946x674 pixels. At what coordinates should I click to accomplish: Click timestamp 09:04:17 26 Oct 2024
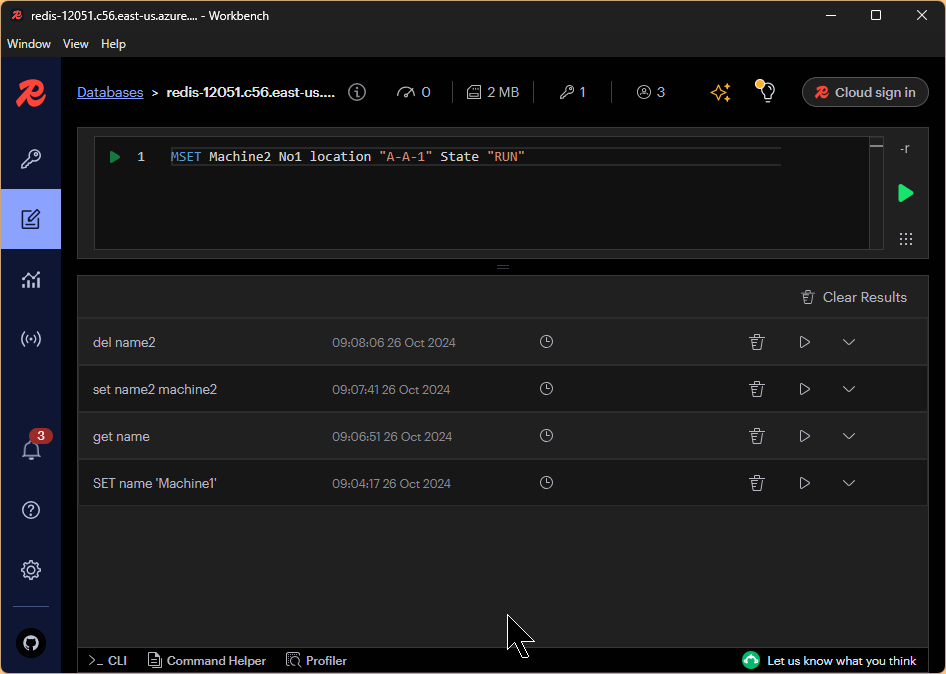click(392, 484)
